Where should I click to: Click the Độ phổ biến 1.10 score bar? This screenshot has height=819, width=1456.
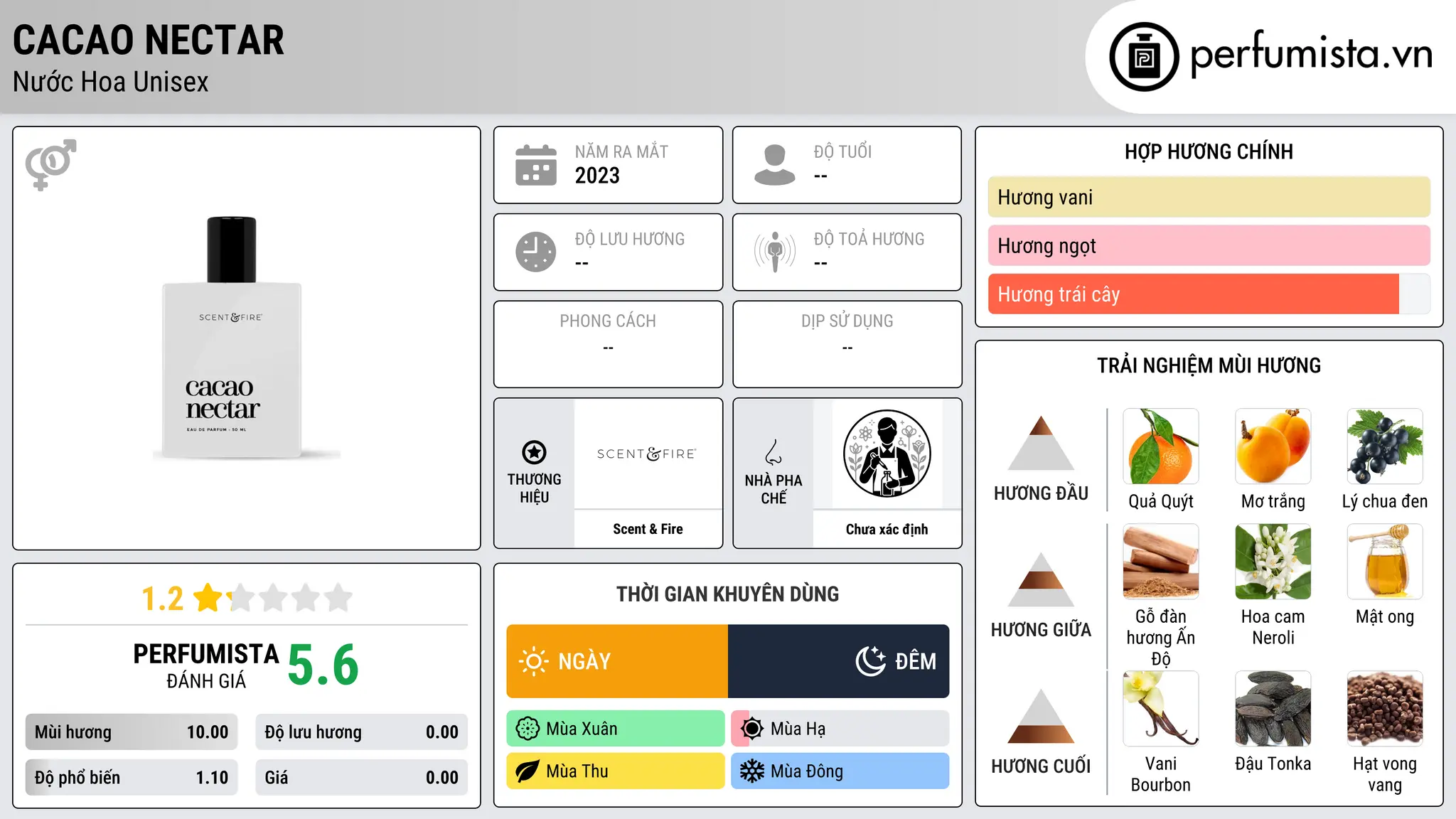point(132,778)
